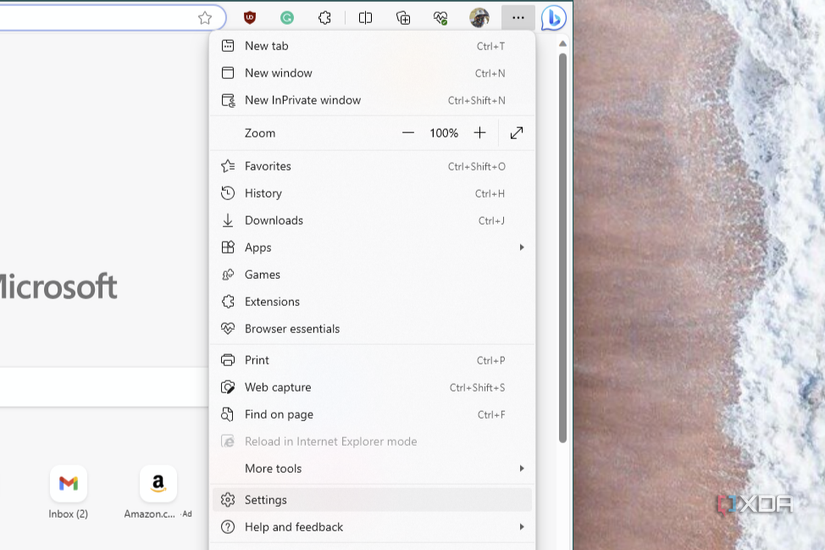Choose New window menu entry
Viewport: 825px width, 550px height.
[373, 73]
